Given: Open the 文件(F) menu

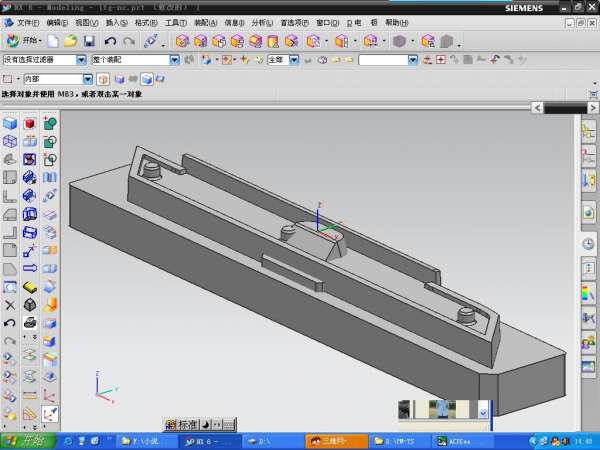Looking at the screenshot, I should coord(28,23).
